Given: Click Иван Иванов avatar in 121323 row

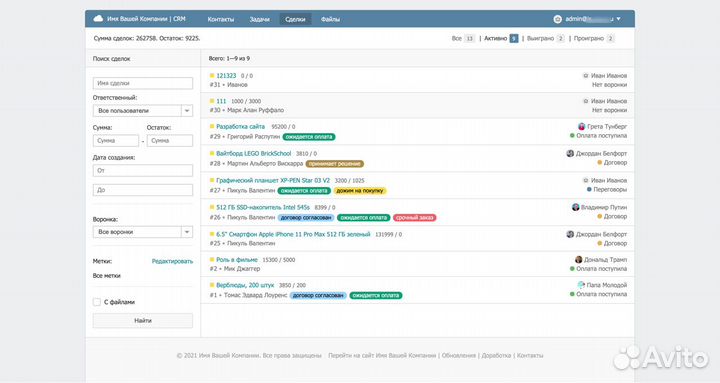Looking at the screenshot, I should tap(585, 76).
